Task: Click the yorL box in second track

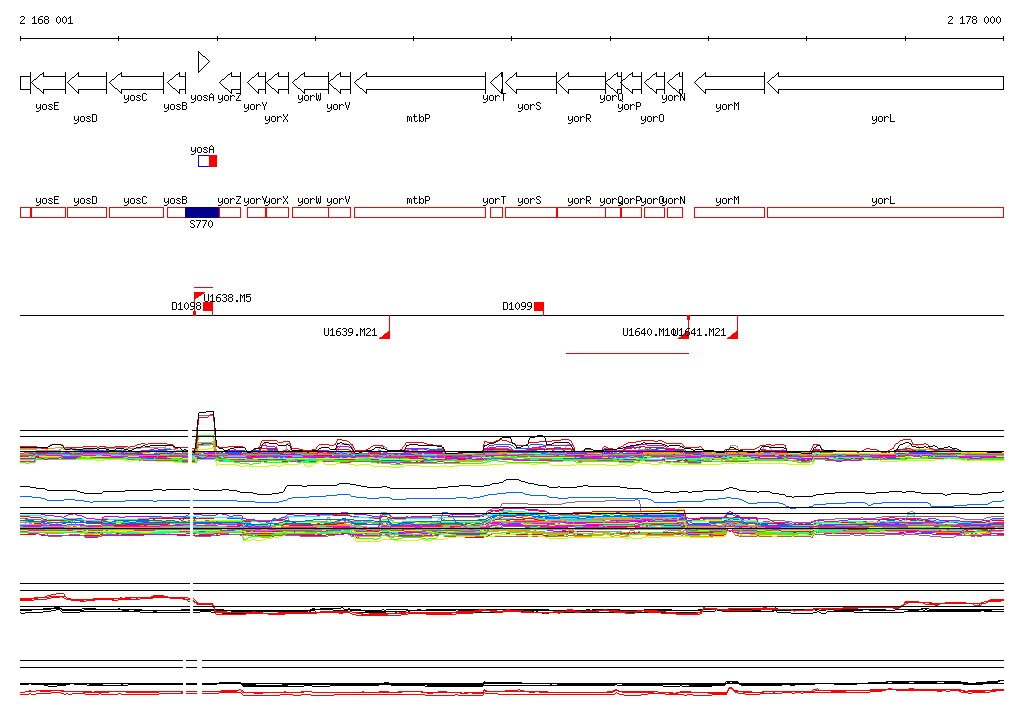Action: click(x=884, y=212)
